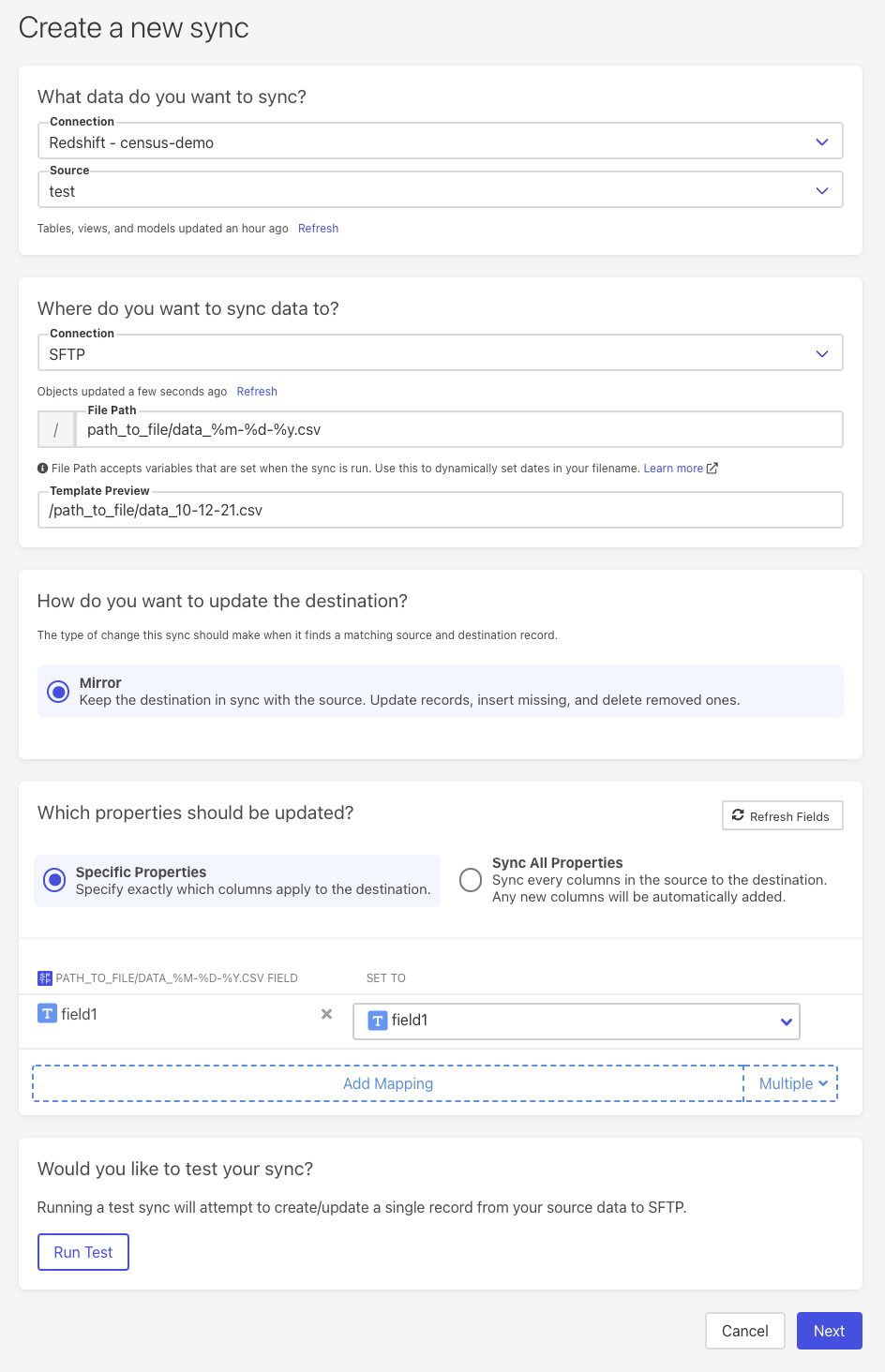The height and width of the screenshot is (1372, 885).
Task: Click the text type icon inside the Set To dropdown
Action: coord(378,1021)
